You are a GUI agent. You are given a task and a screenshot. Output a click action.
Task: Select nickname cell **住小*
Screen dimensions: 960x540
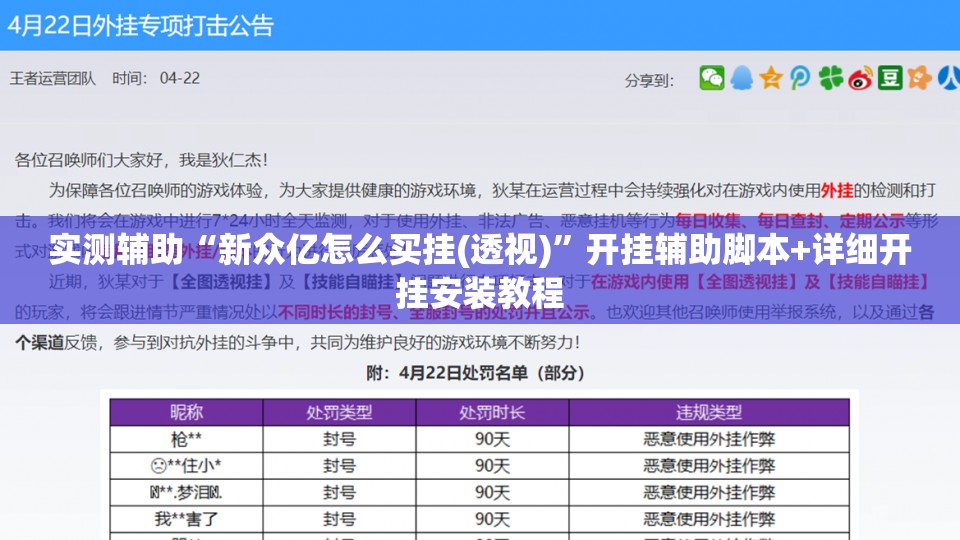[x=186, y=466]
